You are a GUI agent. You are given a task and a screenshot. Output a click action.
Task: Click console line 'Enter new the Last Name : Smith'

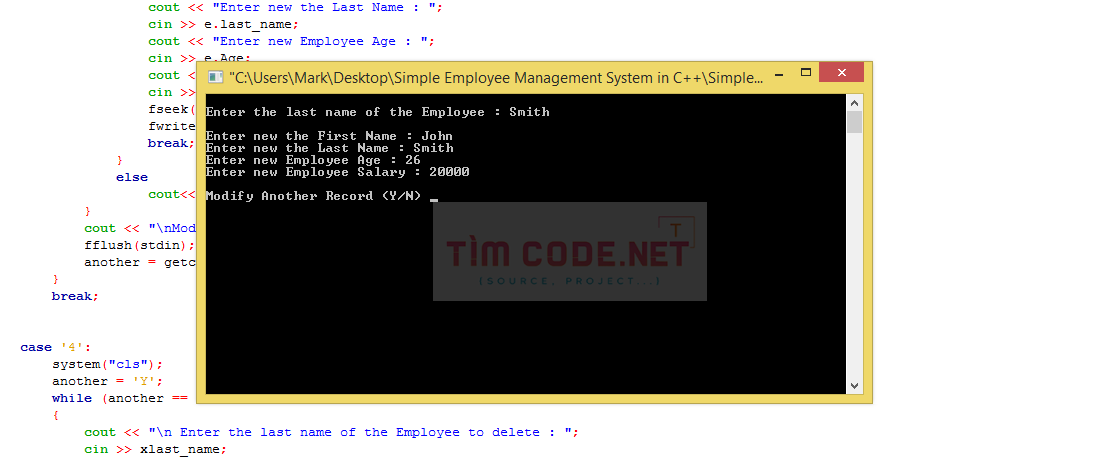[329, 148]
